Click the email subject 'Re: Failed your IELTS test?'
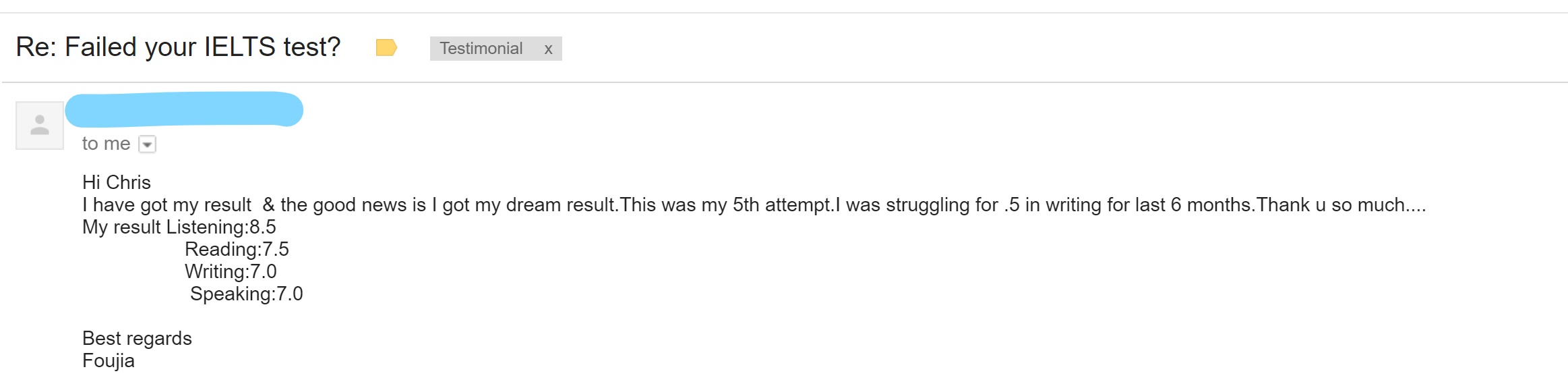Viewport: 1568px width, 382px height. (x=178, y=47)
